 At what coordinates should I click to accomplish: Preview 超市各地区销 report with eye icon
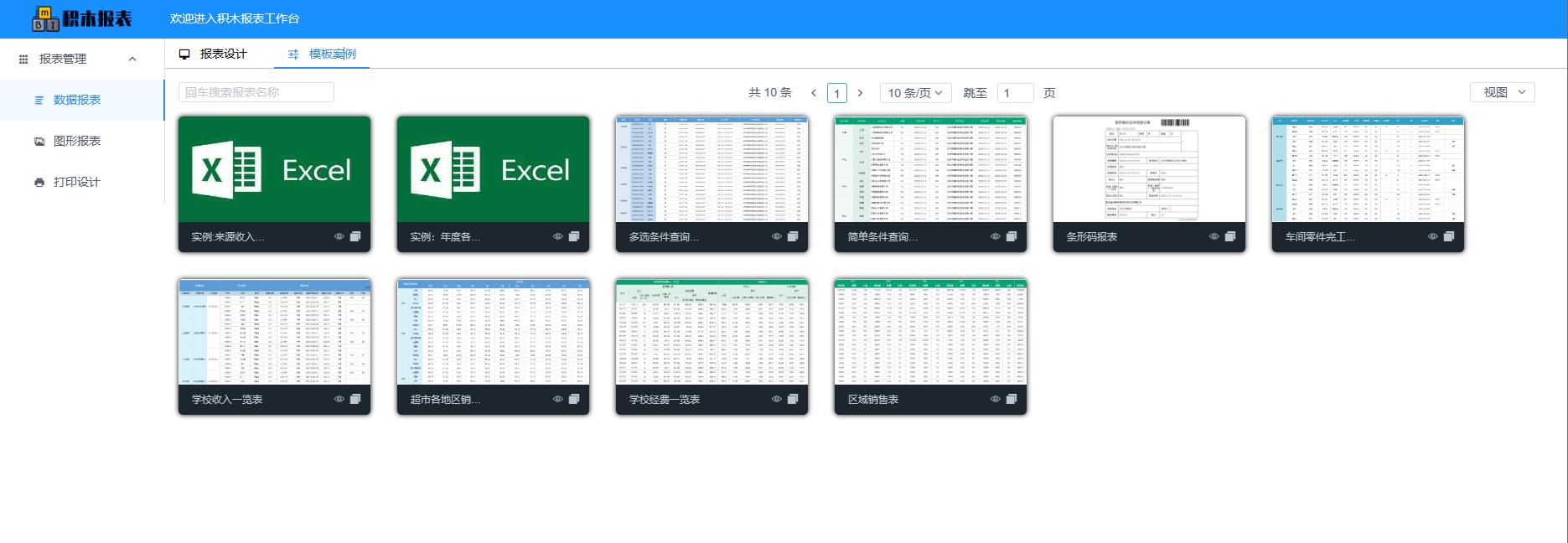(x=557, y=400)
